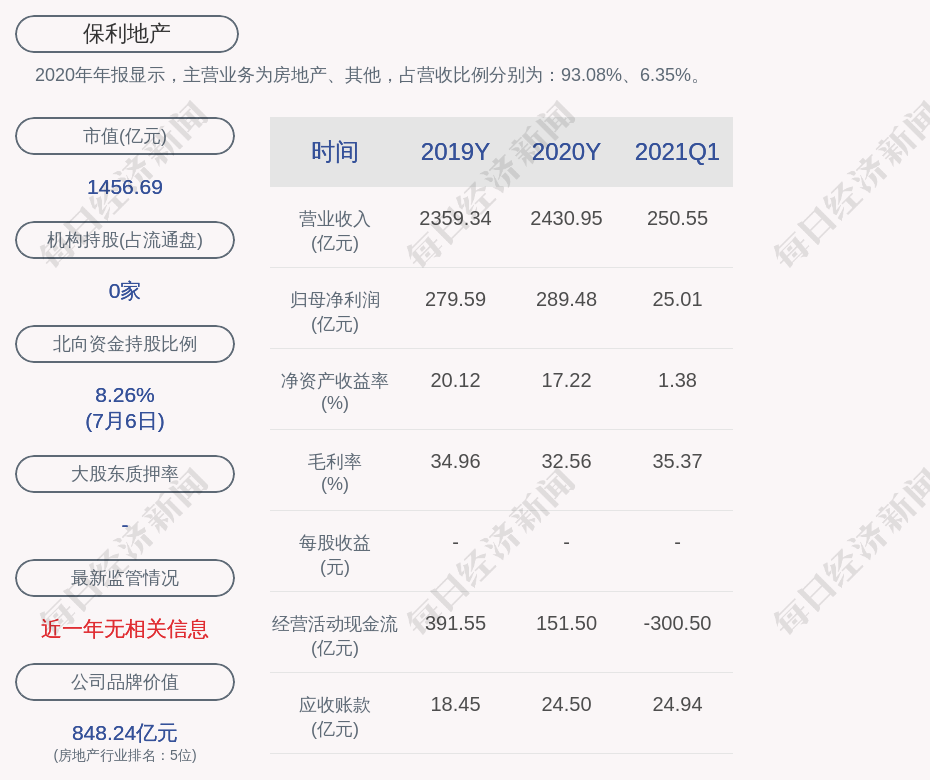This screenshot has height=780, width=930.
Task: Click the 时间 table header
Action: click(x=334, y=152)
